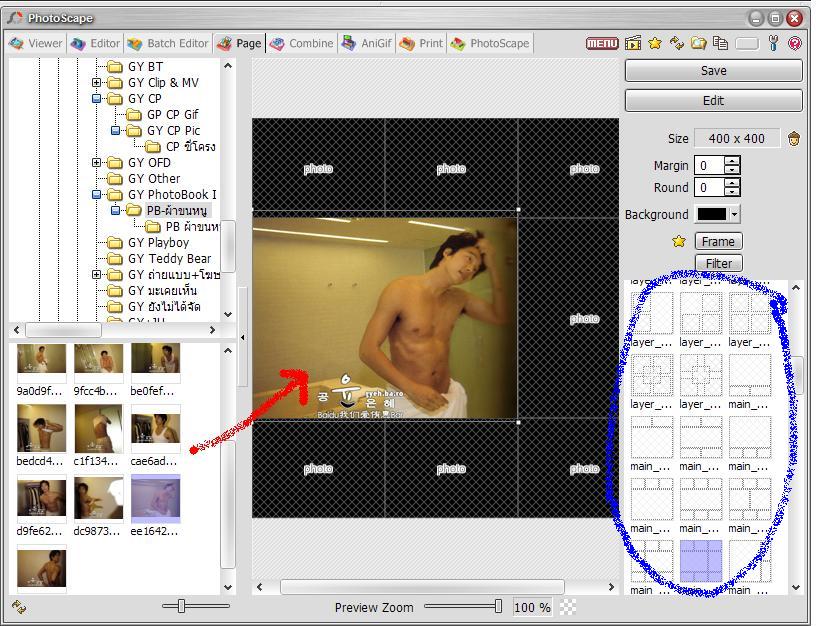
Task: Click the acorn face icon beside Size
Action: [x=794, y=139]
